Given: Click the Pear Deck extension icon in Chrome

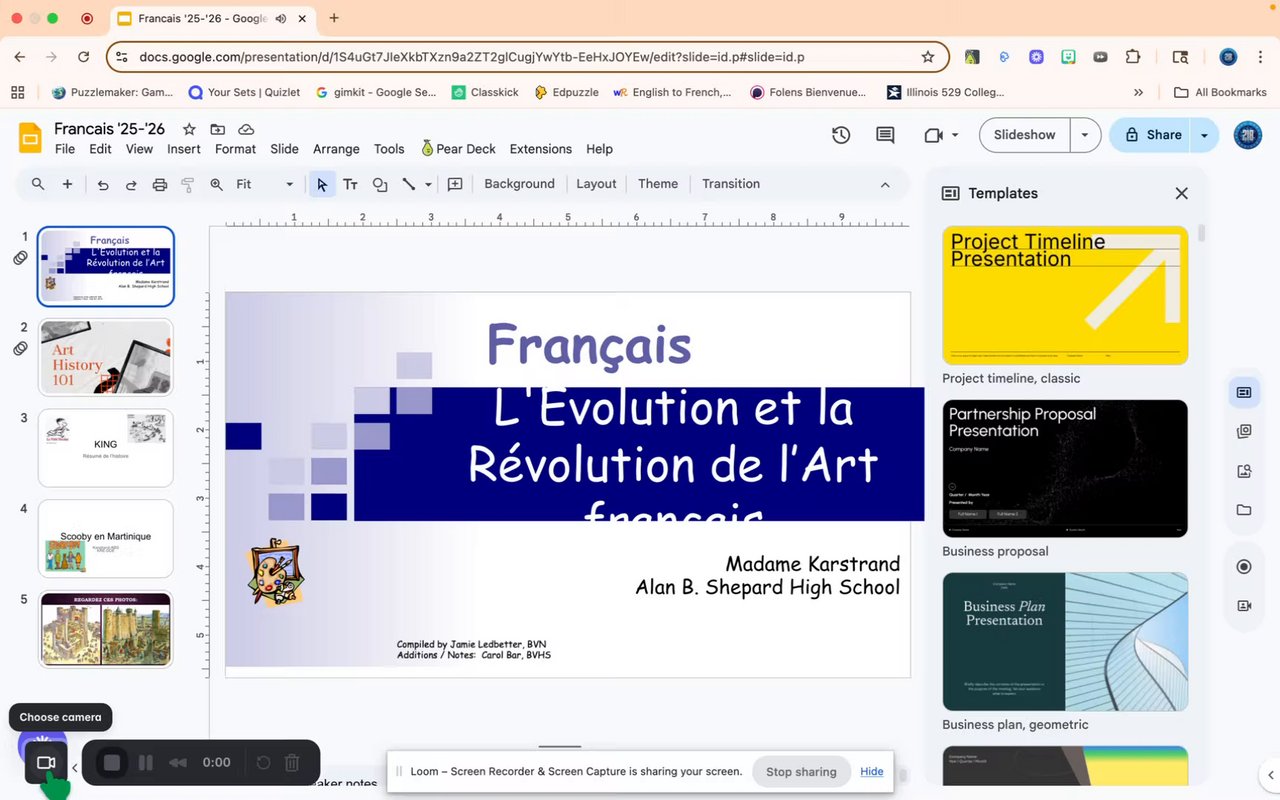Looking at the screenshot, I should coord(972,57).
